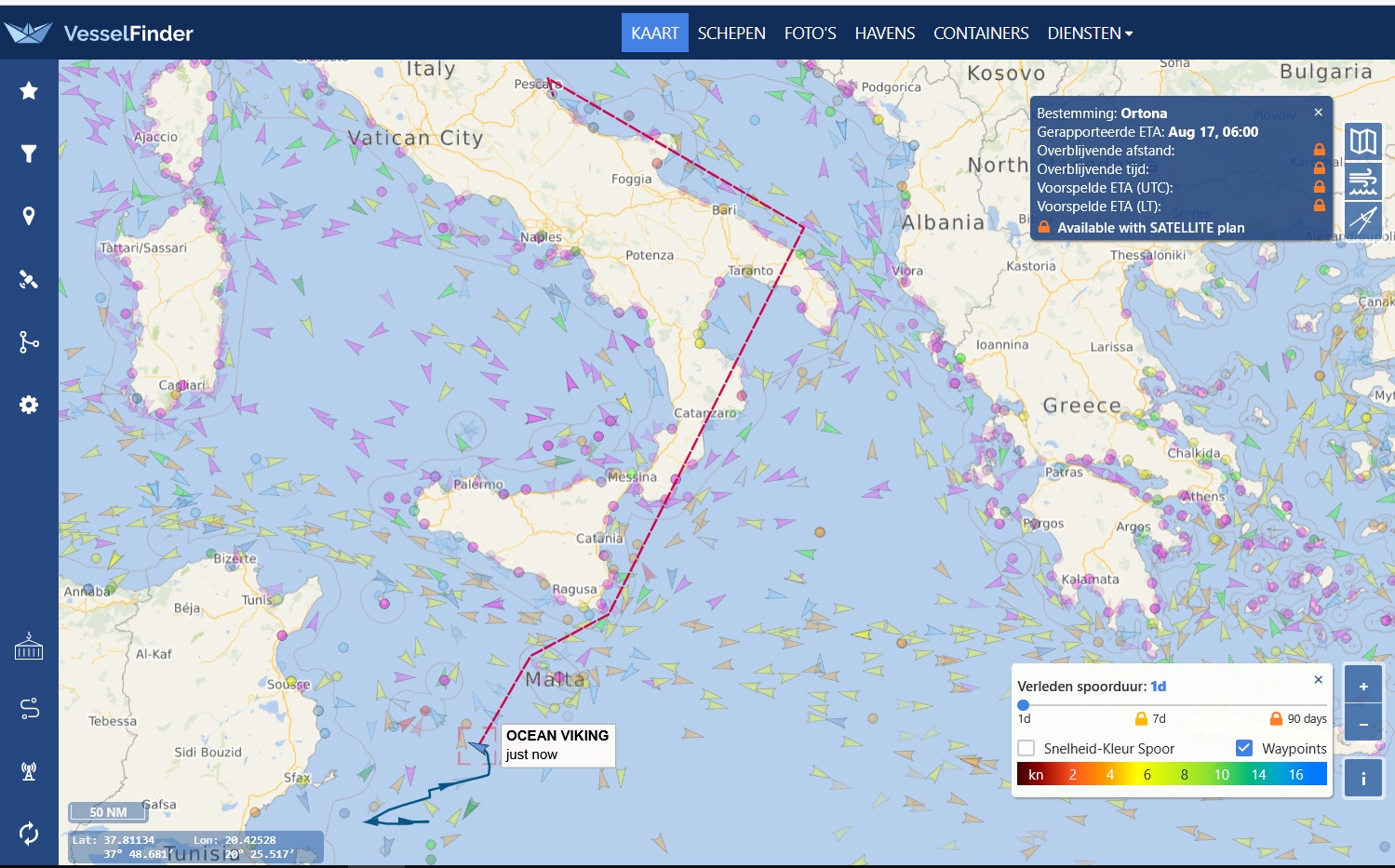The height and width of the screenshot is (868, 1395).
Task: Open the FOTO'S tab
Action: pos(811,33)
